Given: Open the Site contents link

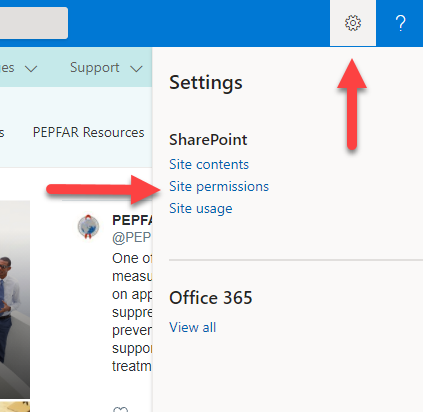Looking at the screenshot, I should coord(209,164).
